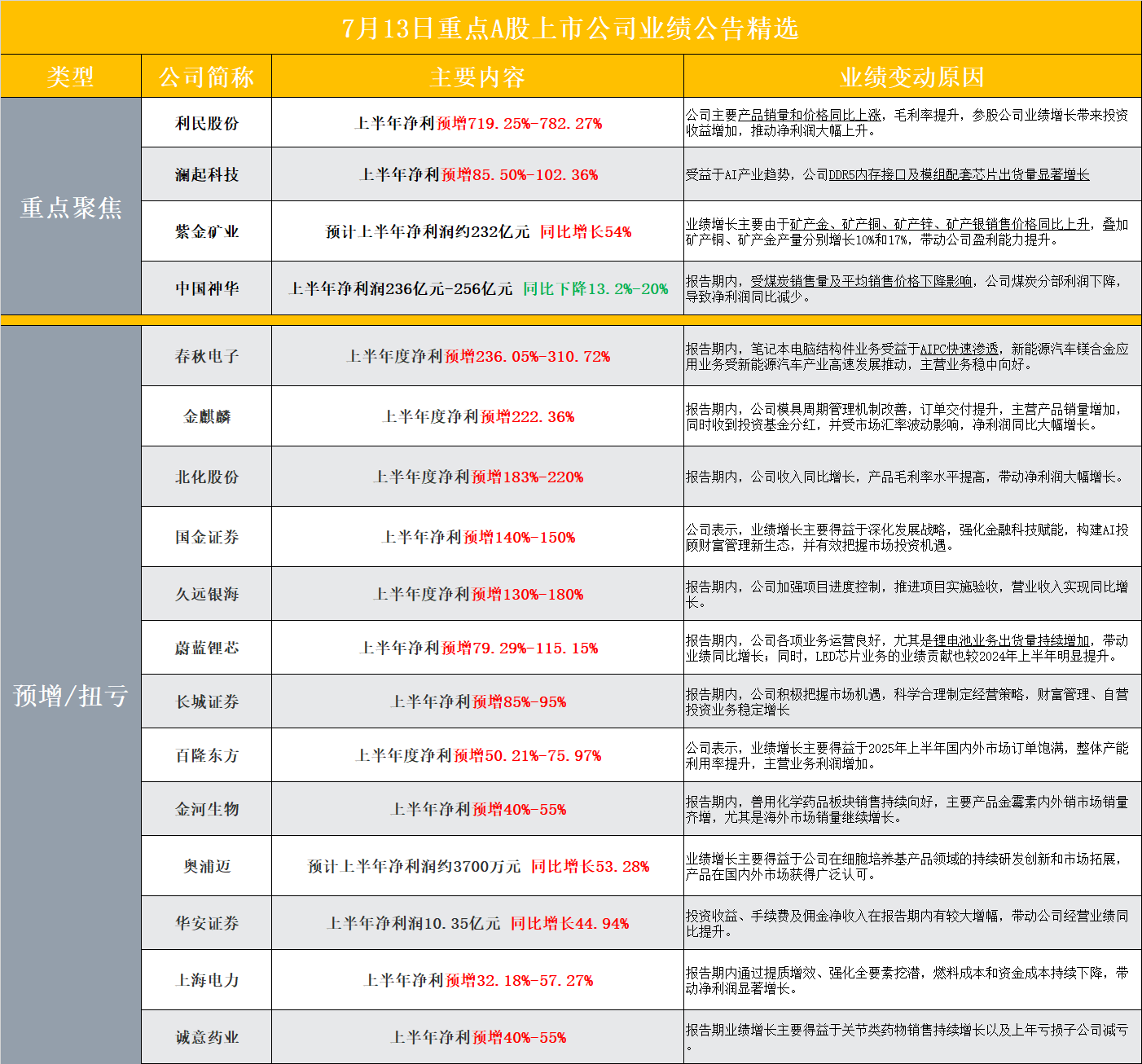This screenshot has width=1142, height=1064.
Task: Select company cell 北化股份
Action: tap(206, 477)
